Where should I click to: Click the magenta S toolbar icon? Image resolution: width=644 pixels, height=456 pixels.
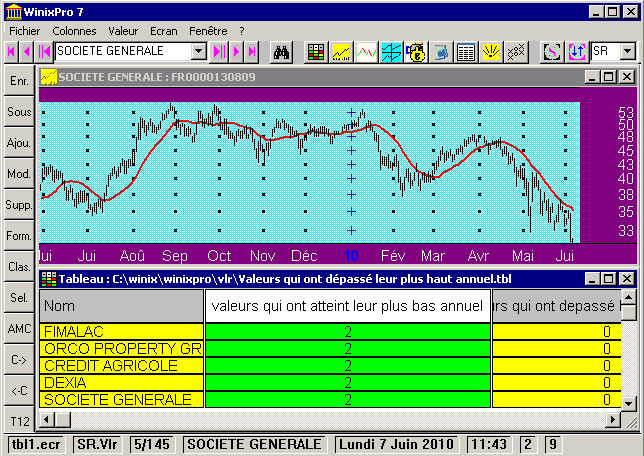pos(552,52)
